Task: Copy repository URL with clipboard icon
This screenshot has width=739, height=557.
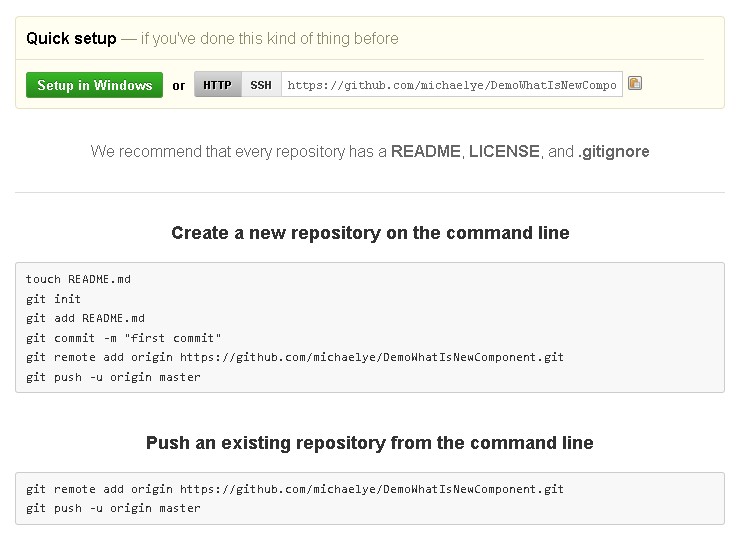Action: [x=635, y=83]
